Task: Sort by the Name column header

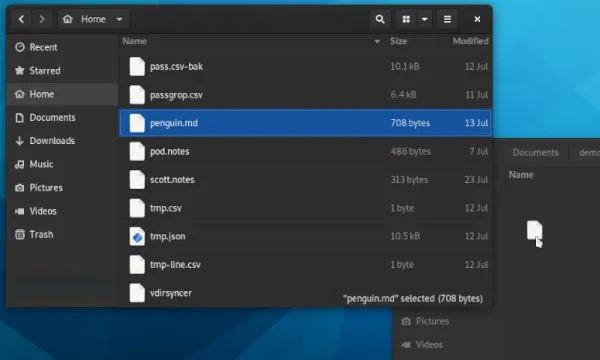Action: click(x=135, y=41)
